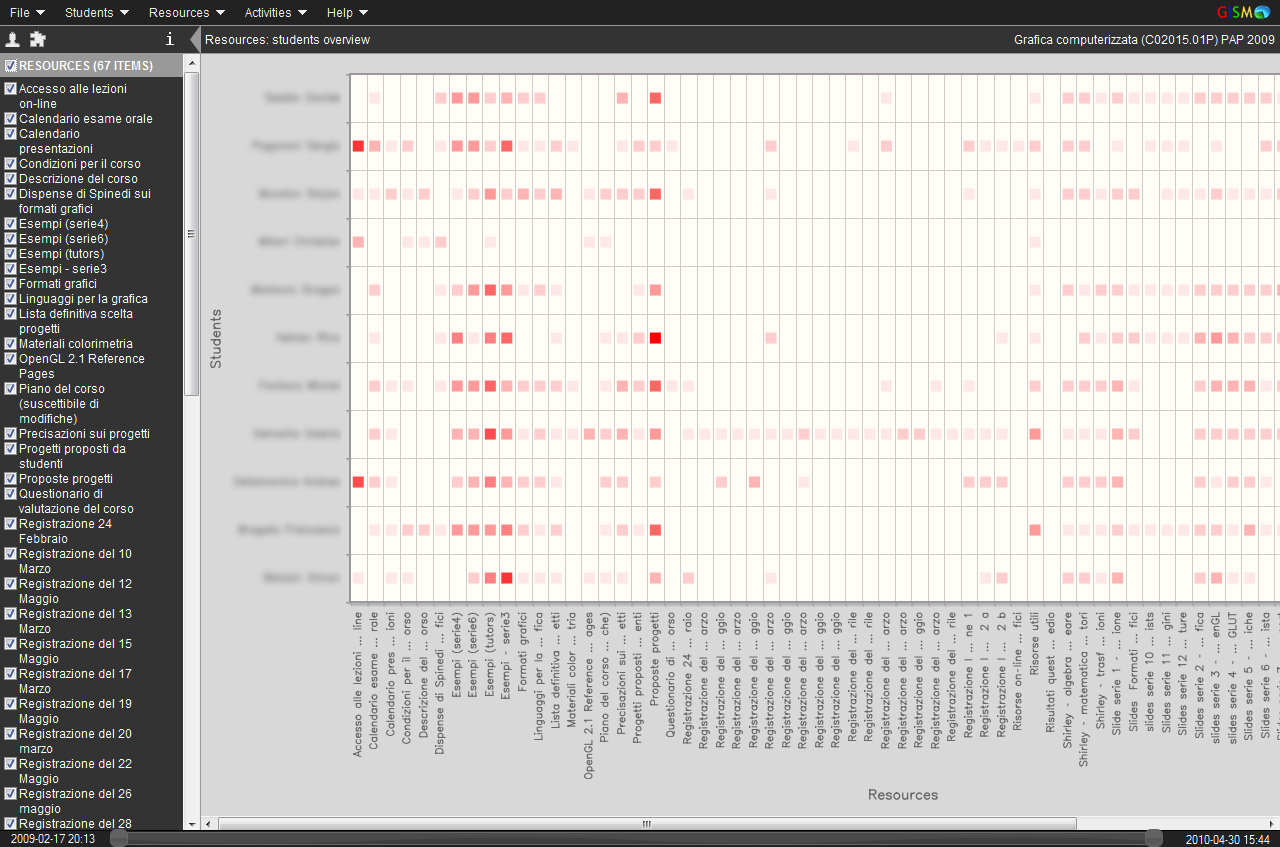Toggle the "Calendario esame orale" checkbox
Viewport: 1280px width, 847px height.
(x=9, y=119)
